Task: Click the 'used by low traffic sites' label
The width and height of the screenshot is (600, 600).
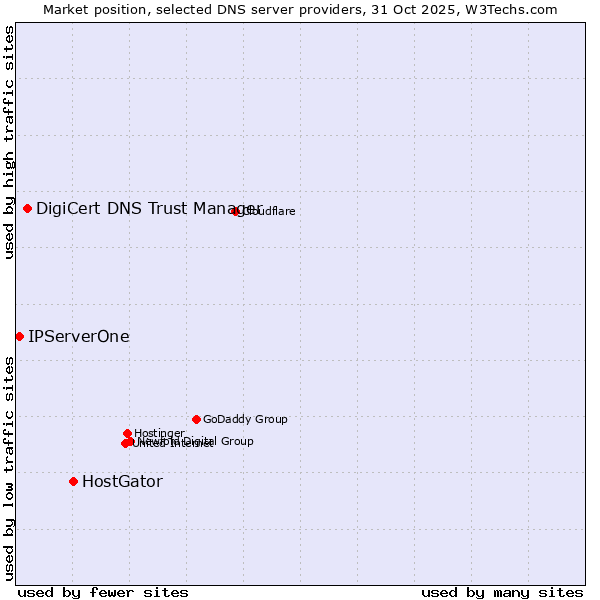Action: pos(9,467)
